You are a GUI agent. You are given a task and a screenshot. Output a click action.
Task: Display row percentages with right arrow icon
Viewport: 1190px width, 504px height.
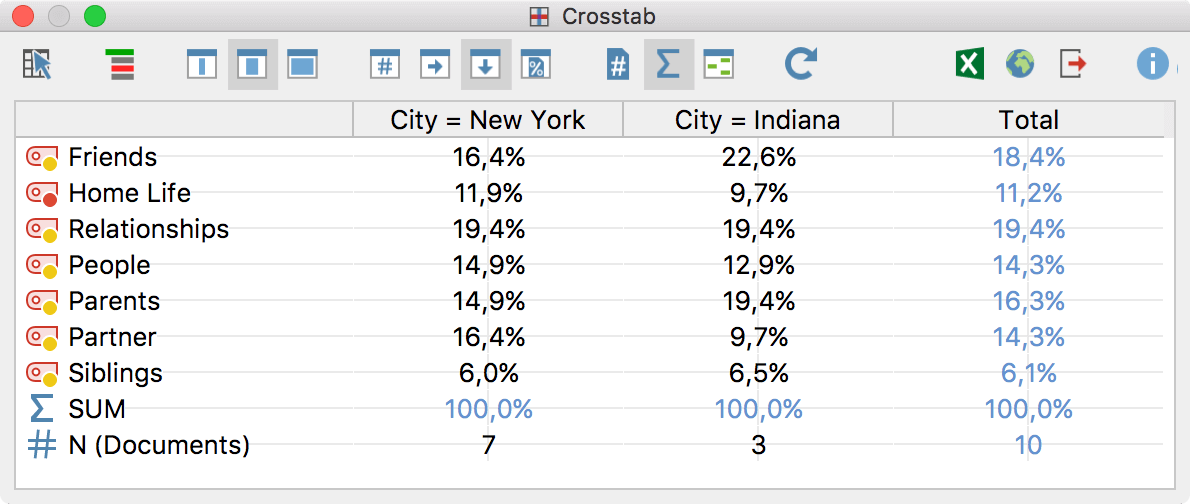pos(435,65)
